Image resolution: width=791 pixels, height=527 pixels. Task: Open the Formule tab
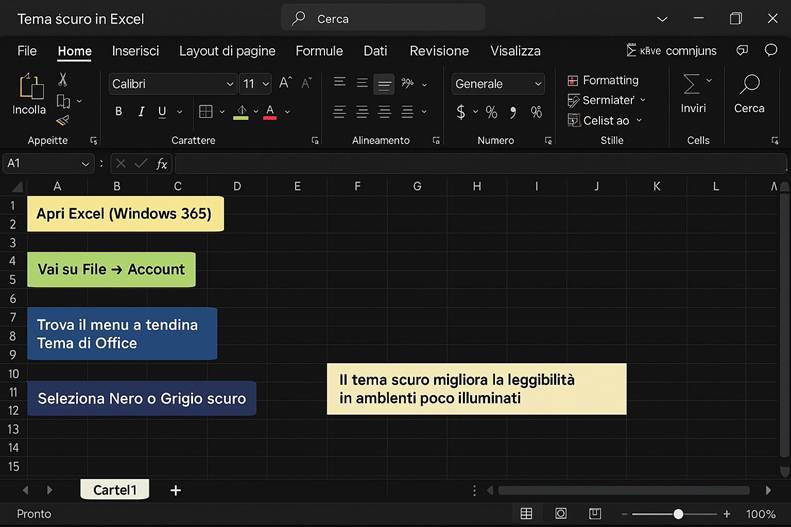[319, 51]
